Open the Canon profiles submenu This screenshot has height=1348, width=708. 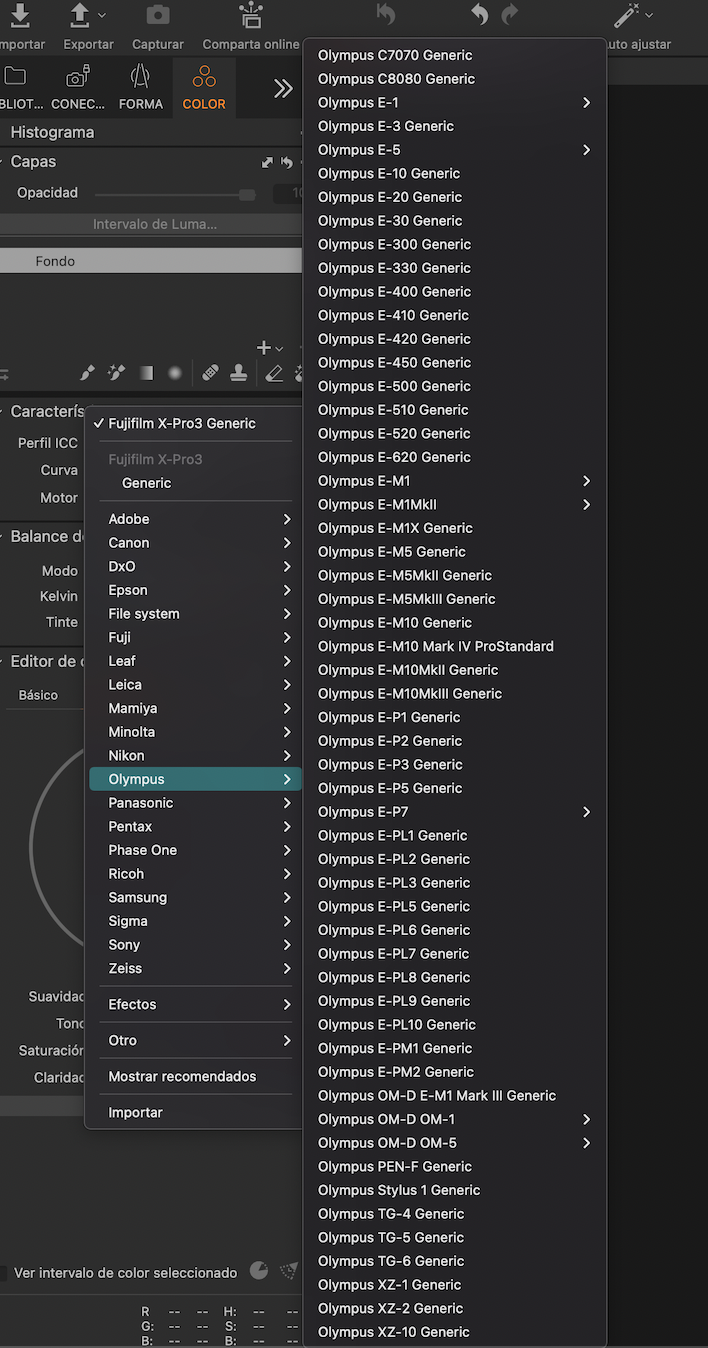pos(193,543)
